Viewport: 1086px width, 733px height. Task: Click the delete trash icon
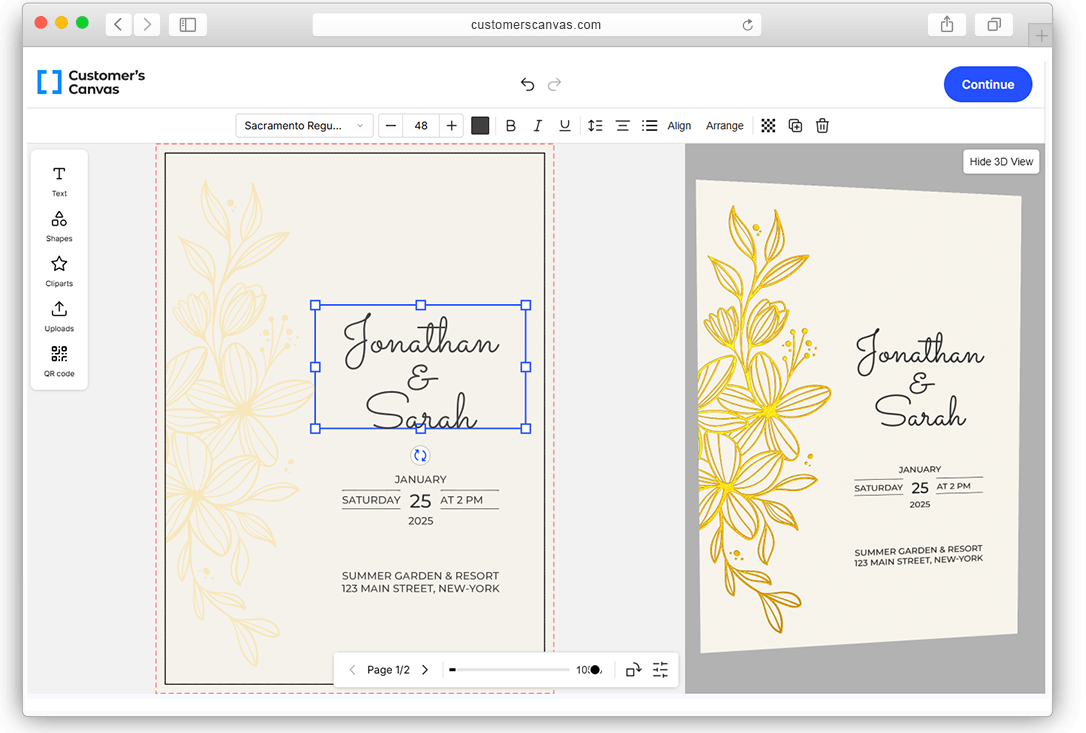coord(822,126)
